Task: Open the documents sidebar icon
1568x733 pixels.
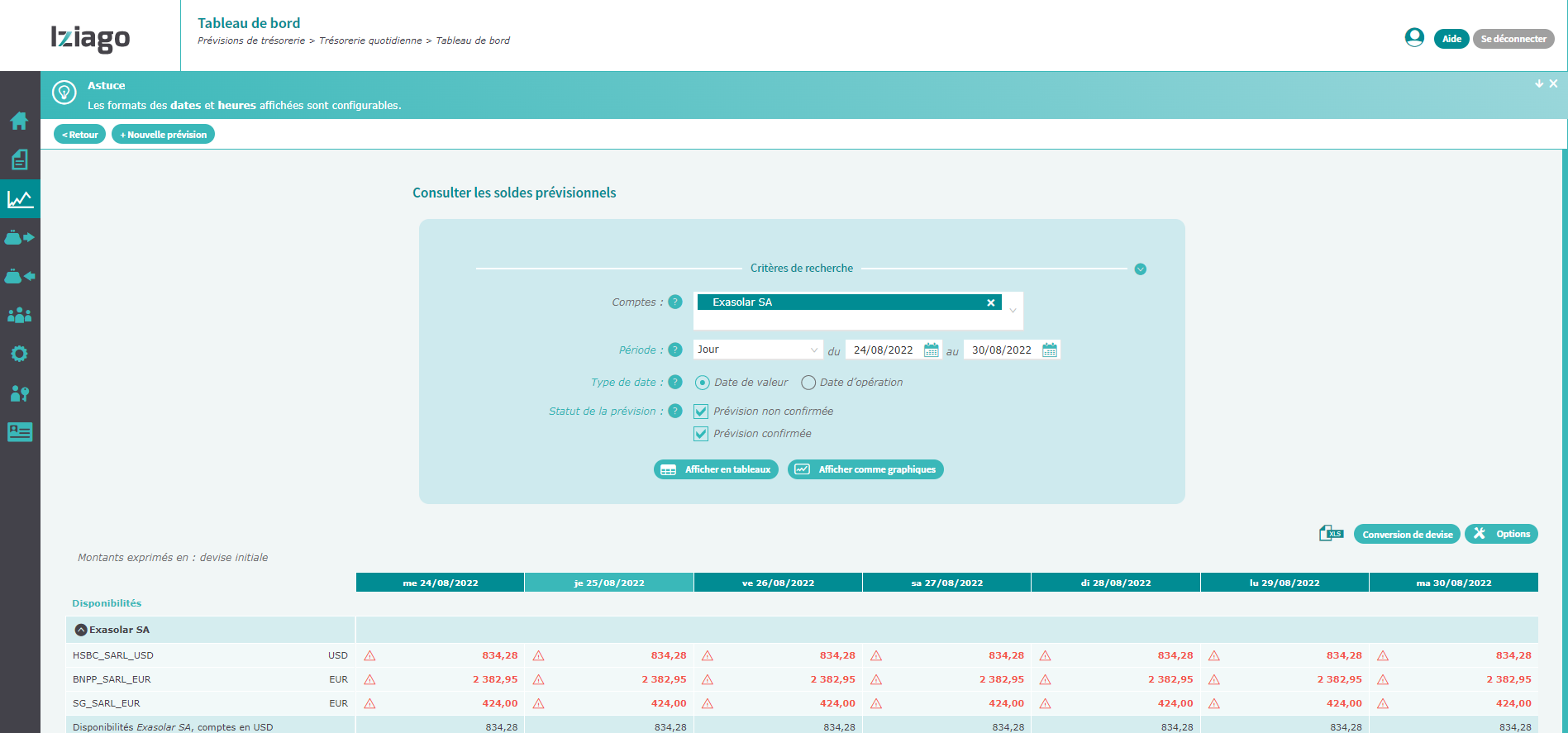Action: pos(19,159)
